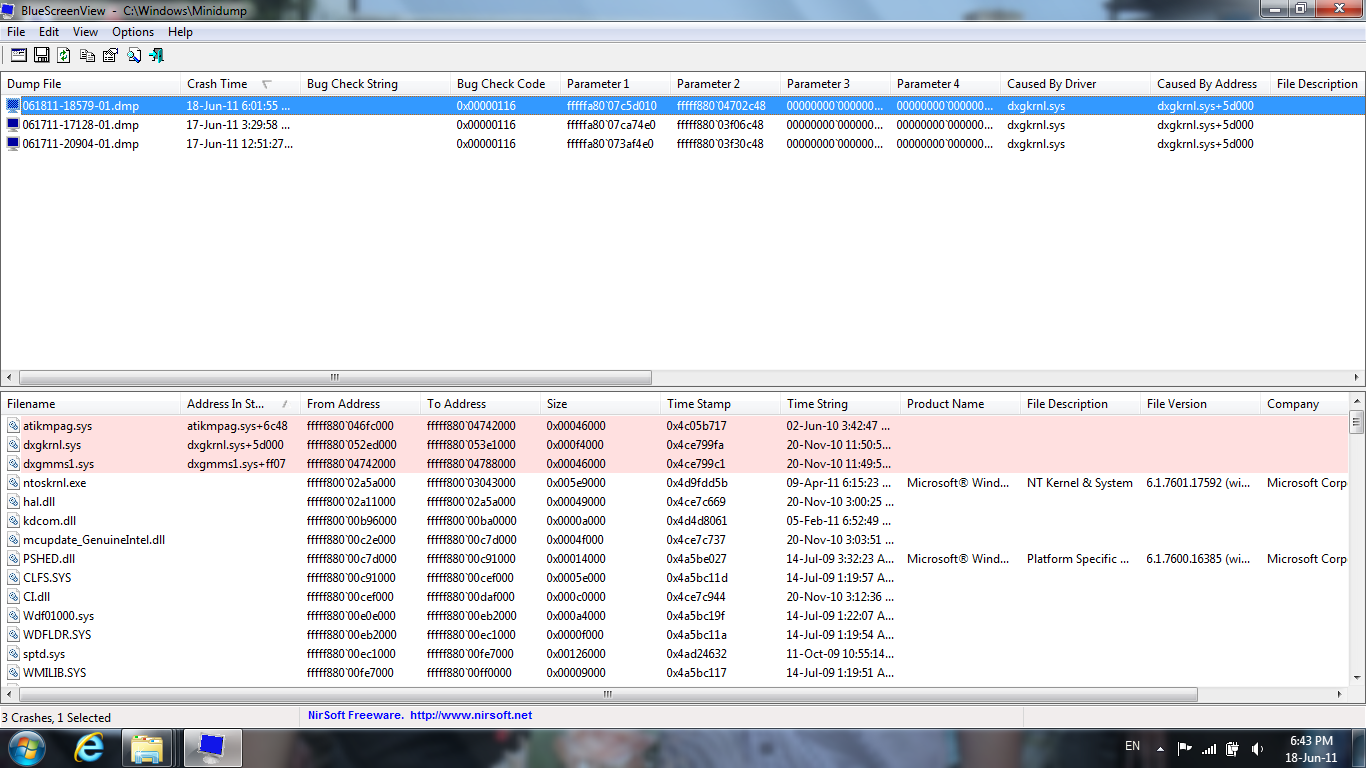Click lower pane scrollbar up arrow
This screenshot has height=768, width=1366.
click(1356, 402)
